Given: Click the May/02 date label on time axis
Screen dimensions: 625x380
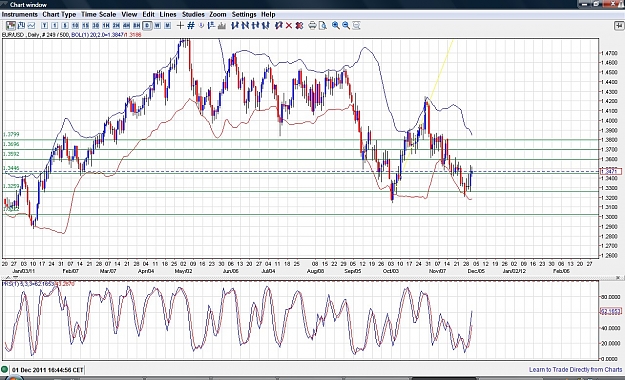Looking at the screenshot, I should pyautogui.click(x=183, y=271).
